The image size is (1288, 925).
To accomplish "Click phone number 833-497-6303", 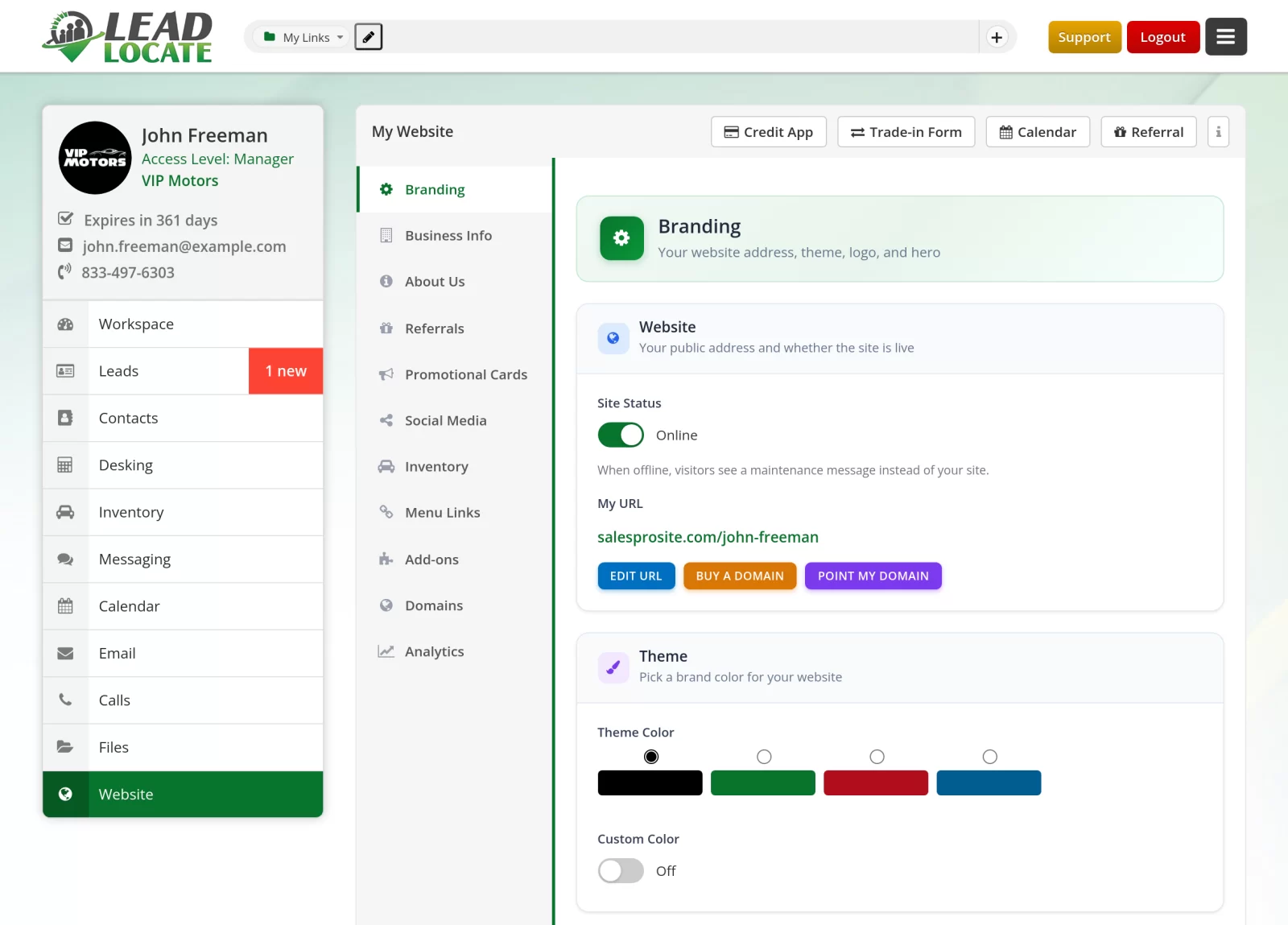I will tap(128, 272).
